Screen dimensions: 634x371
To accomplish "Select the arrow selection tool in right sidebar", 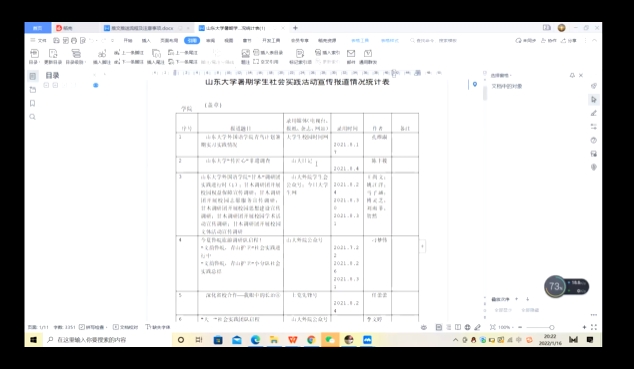I will click(x=594, y=99).
